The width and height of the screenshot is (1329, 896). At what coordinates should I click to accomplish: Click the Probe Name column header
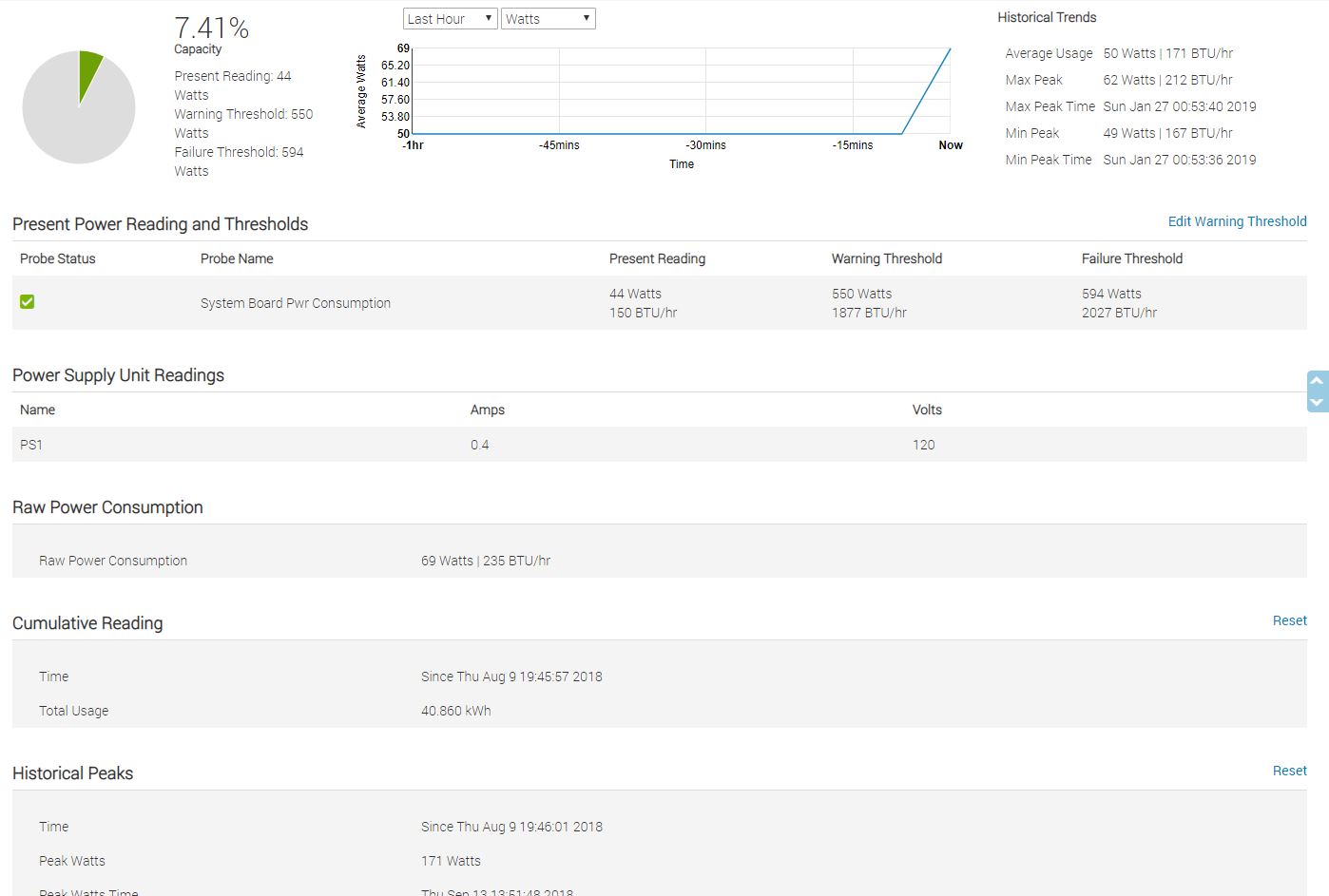237,258
